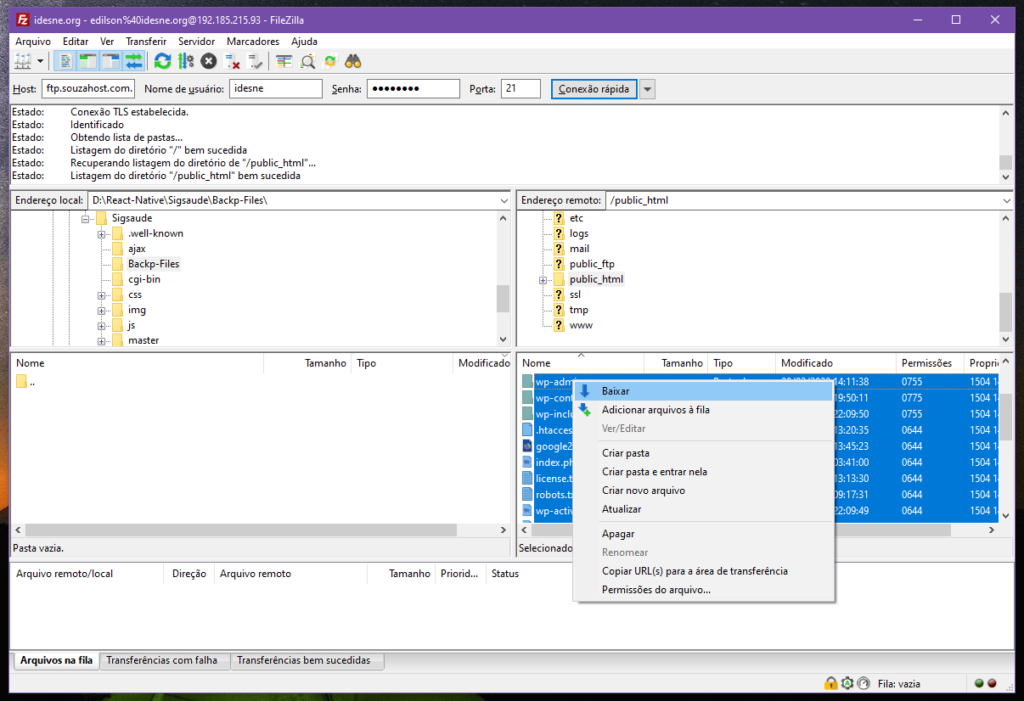Viewport: 1024px width, 701px height.
Task: Reconnect to the last server
Action: point(255,61)
